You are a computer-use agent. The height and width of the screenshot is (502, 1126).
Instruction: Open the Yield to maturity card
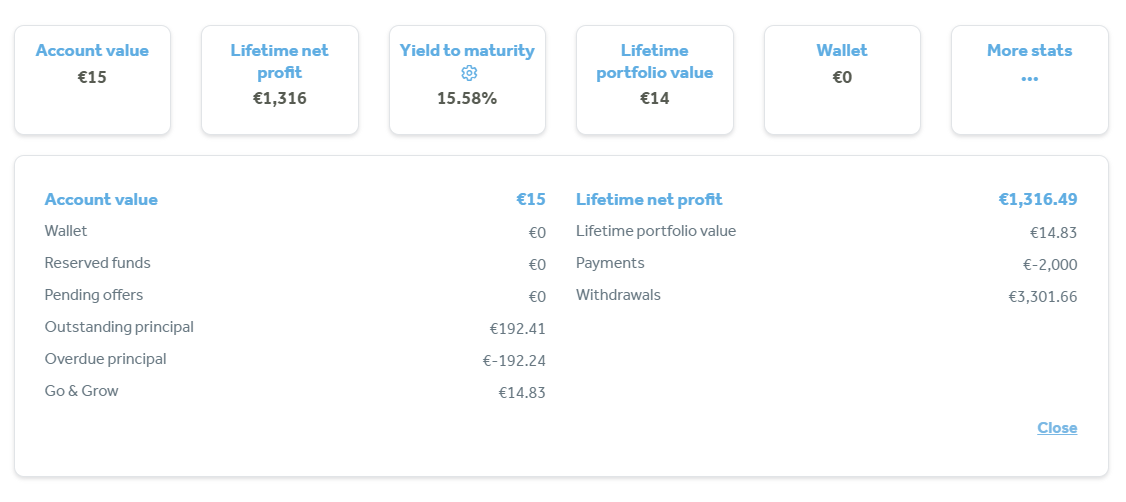pyautogui.click(x=467, y=80)
